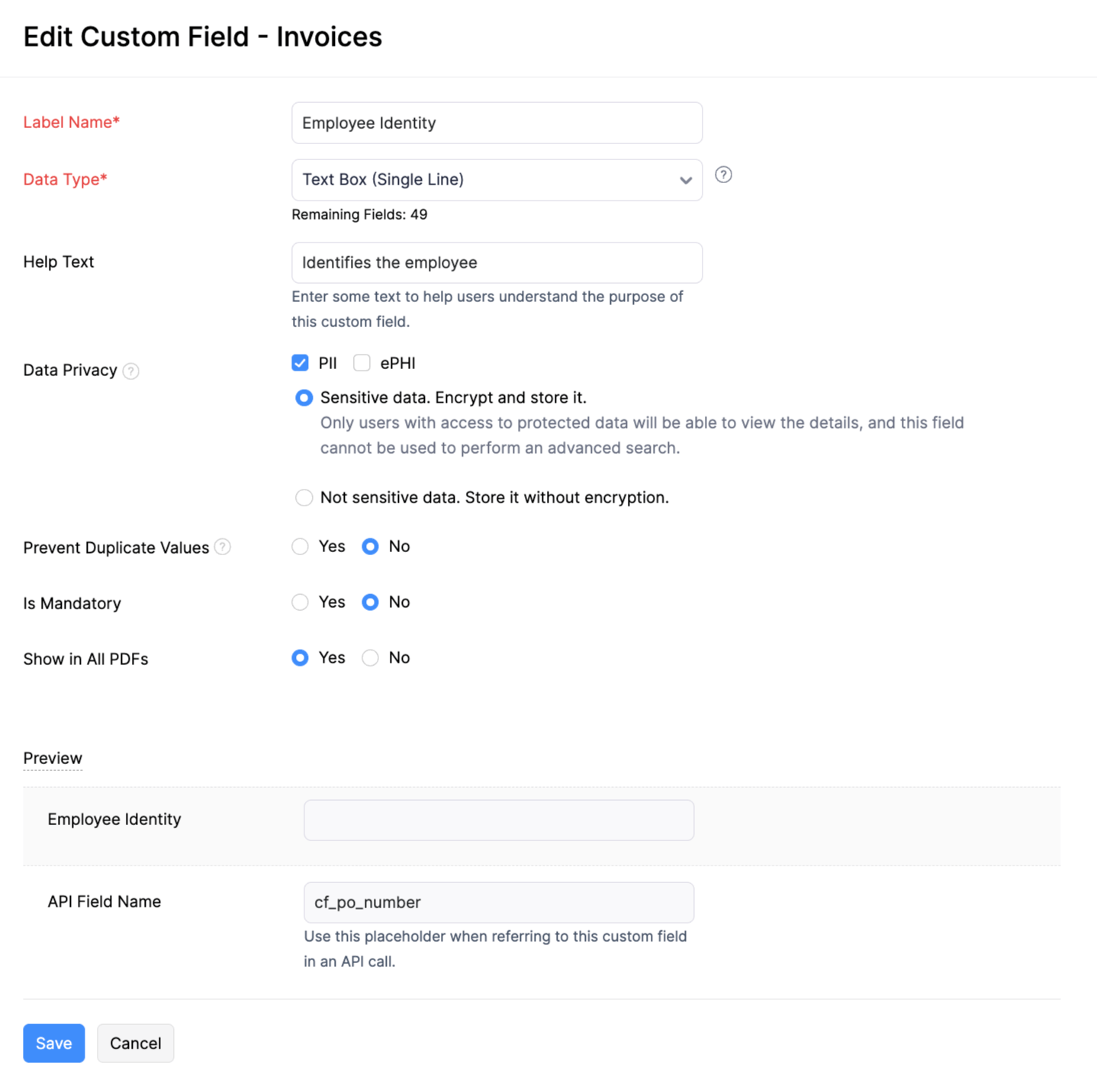The image size is (1097, 1092).
Task: Set Is Mandatory to Yes
Action: 300,602
